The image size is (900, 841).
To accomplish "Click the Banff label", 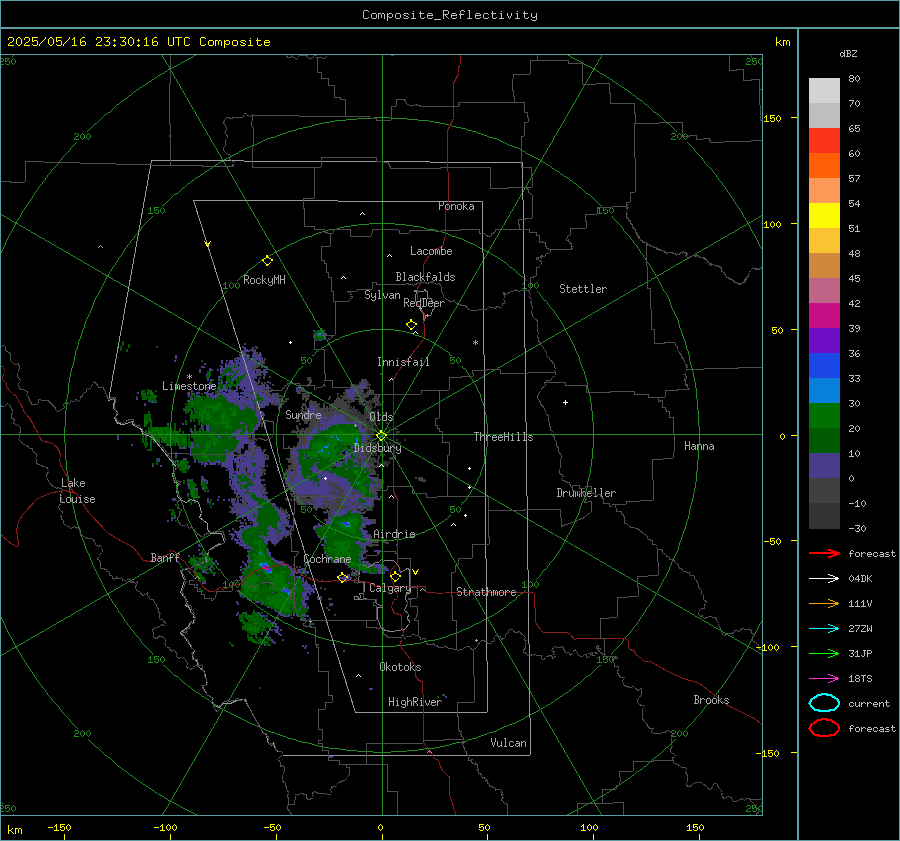I will point(165,557).
